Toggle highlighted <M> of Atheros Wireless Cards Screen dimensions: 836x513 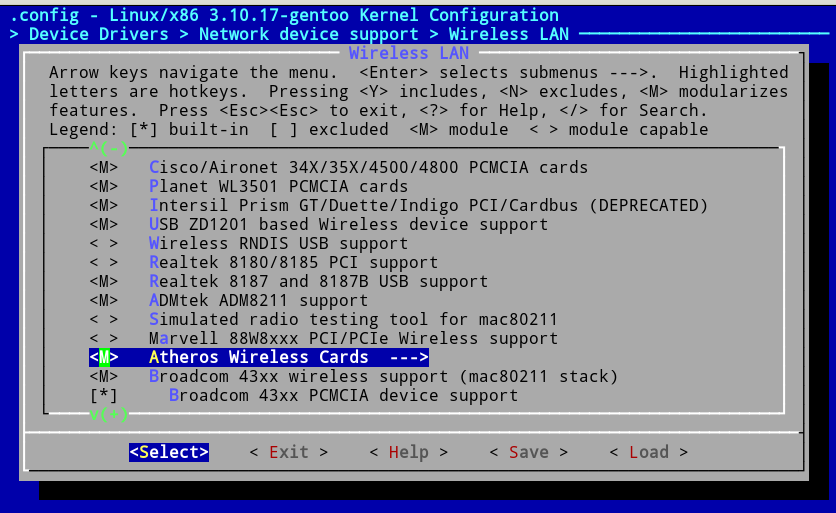click(103, 357)
